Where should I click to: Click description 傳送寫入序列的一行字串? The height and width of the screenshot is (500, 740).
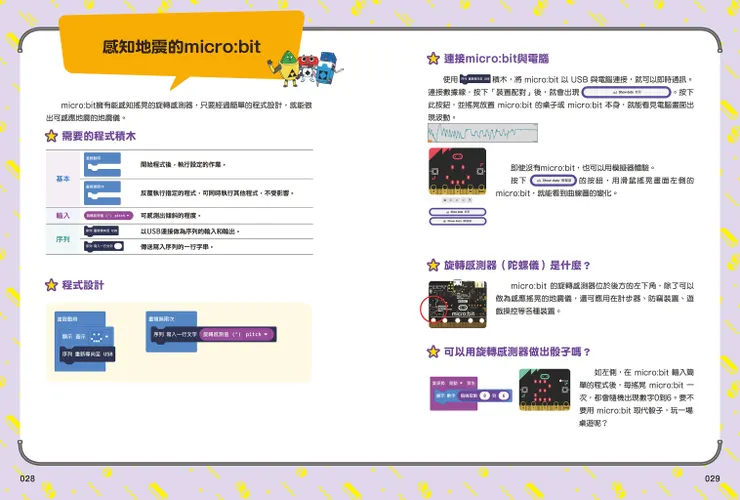coord(177,247)
